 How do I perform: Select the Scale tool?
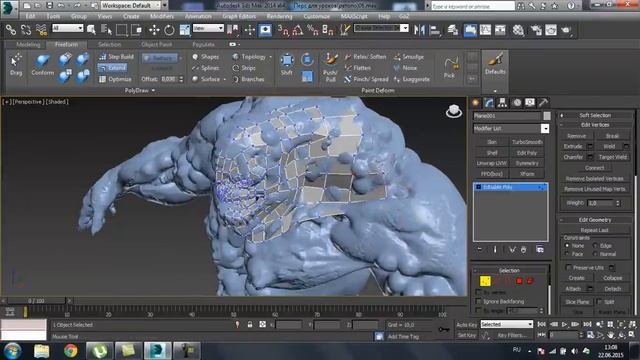click(184, 30)
